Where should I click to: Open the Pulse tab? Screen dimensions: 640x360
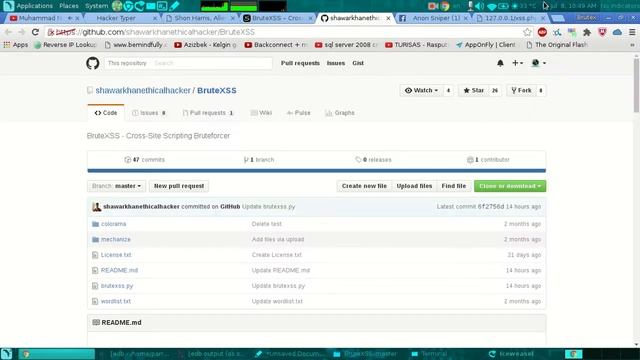click(299, 113)
